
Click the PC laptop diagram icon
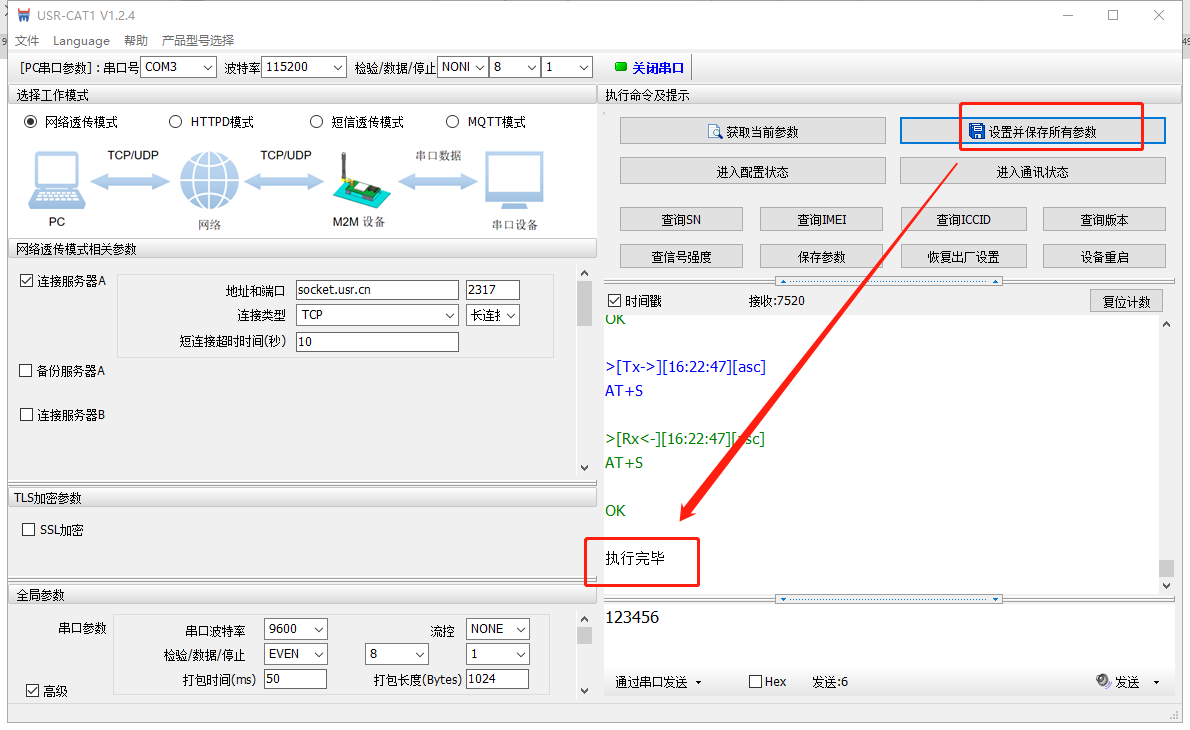click(x=57, y=182)
